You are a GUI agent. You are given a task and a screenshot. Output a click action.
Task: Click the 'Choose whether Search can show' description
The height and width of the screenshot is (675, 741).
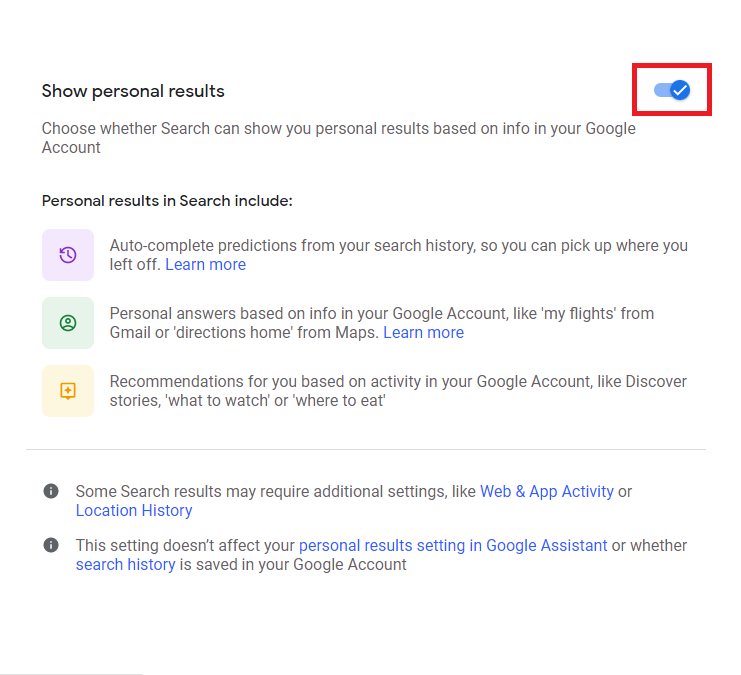(338, 129)
